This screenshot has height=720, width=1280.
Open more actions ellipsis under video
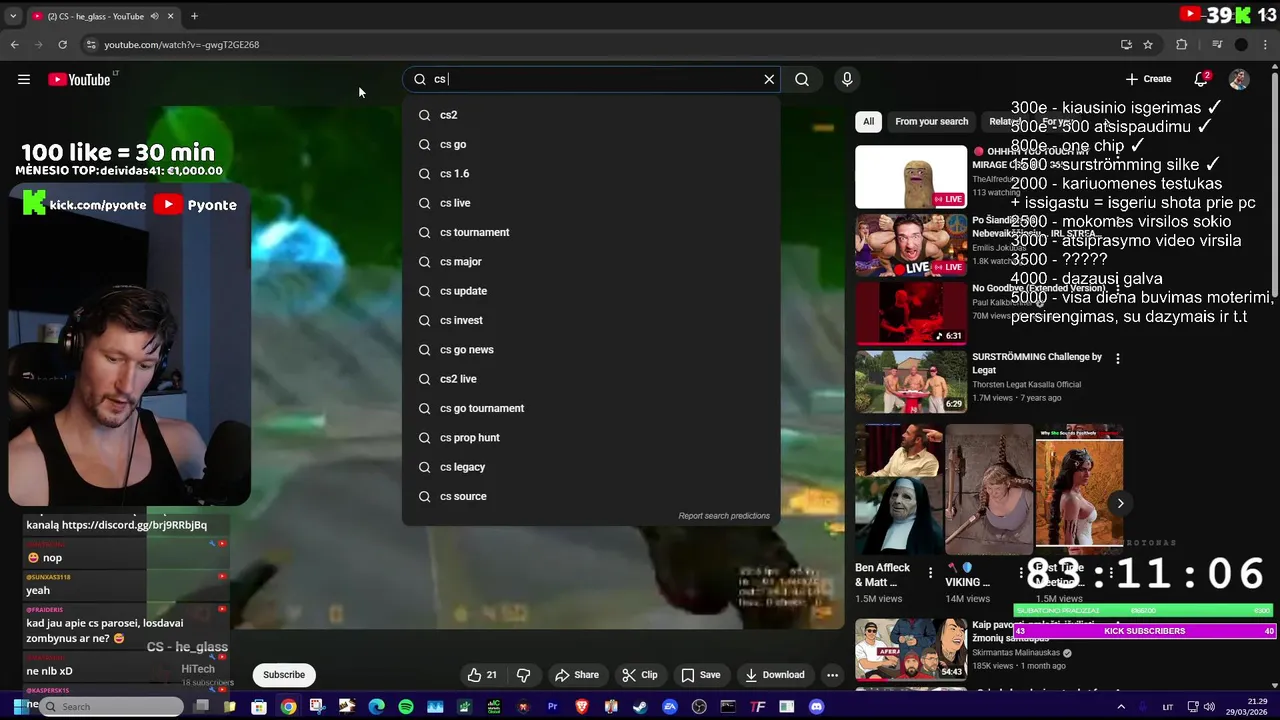pos(832,675)
